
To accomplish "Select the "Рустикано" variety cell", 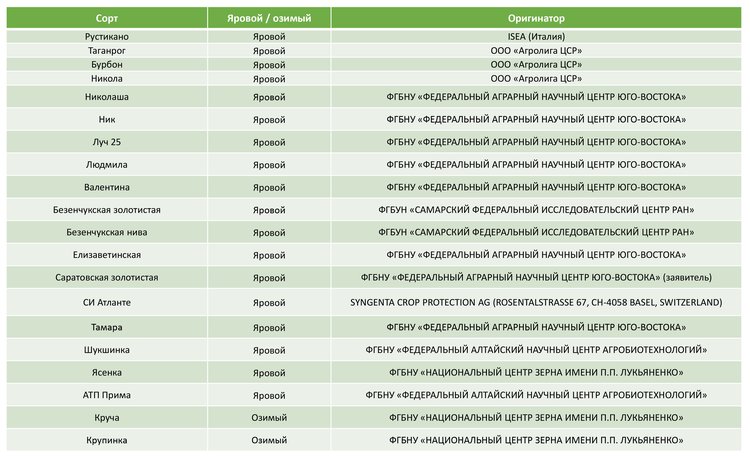I will pos(106,37).
